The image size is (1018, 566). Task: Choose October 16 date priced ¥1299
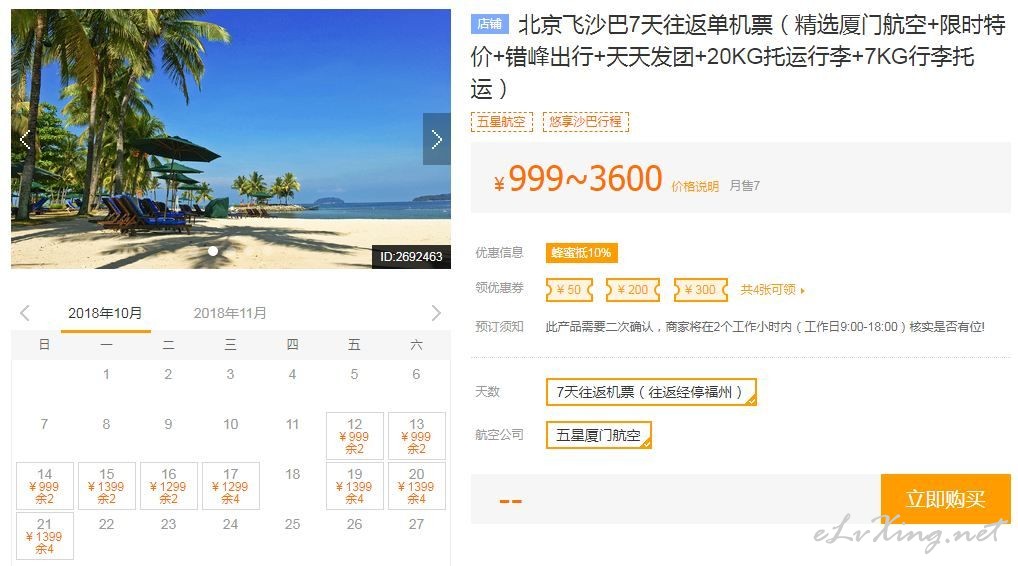coord(169,486)
